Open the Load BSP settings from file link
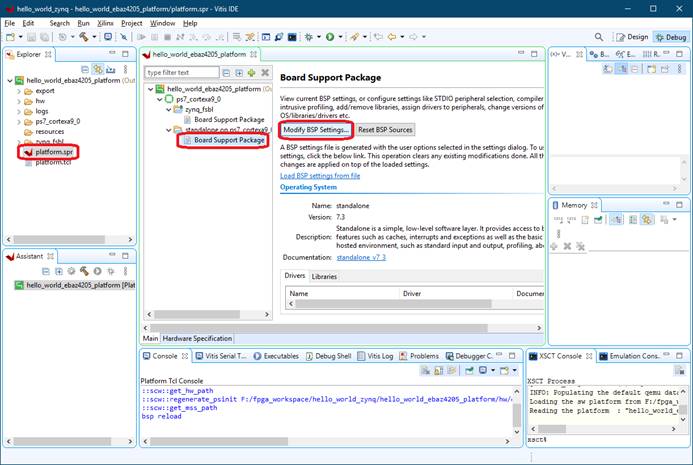Screen dimensions: 693x465 [319, 176]
